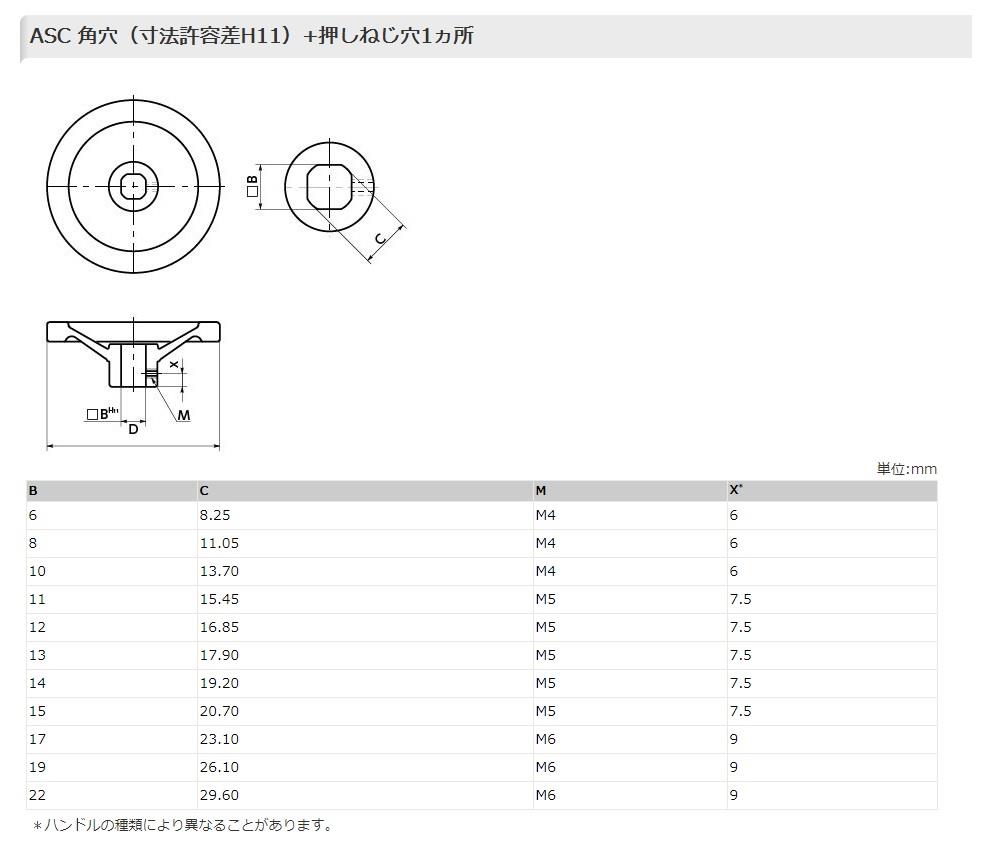1000x850 pixels.
Task: Click B value 22 in the last row
Action: coord(36,796)
